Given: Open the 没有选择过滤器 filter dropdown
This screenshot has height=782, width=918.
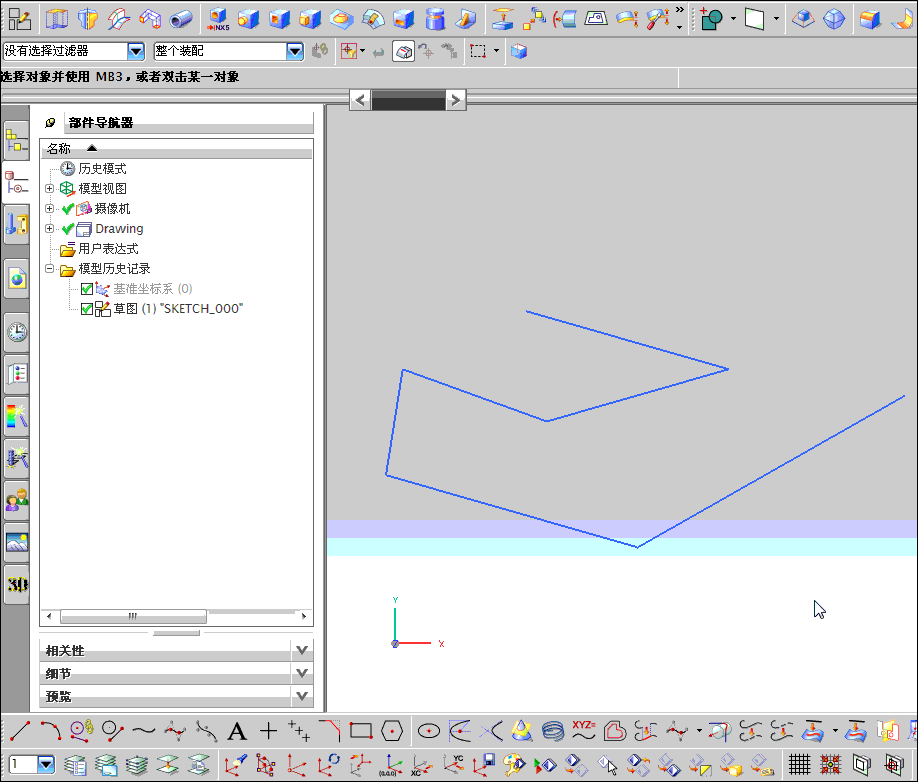Looking at the screenshot, I should tap(136, 52).
